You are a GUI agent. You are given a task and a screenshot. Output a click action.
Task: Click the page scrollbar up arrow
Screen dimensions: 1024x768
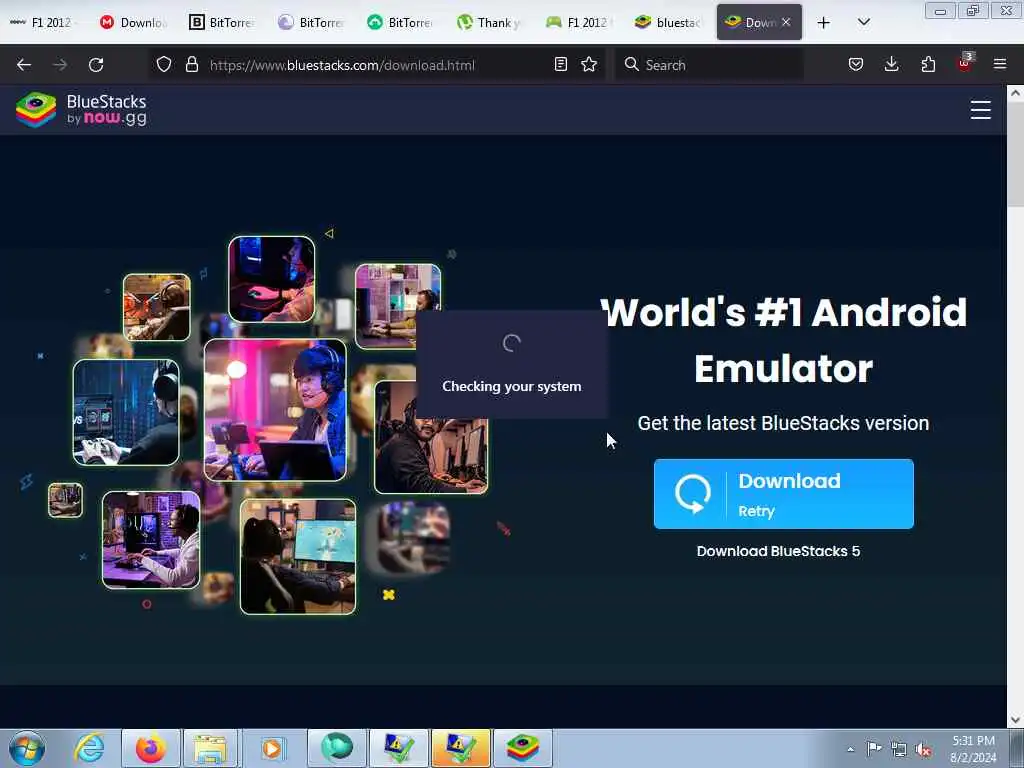click(1015, 93)
